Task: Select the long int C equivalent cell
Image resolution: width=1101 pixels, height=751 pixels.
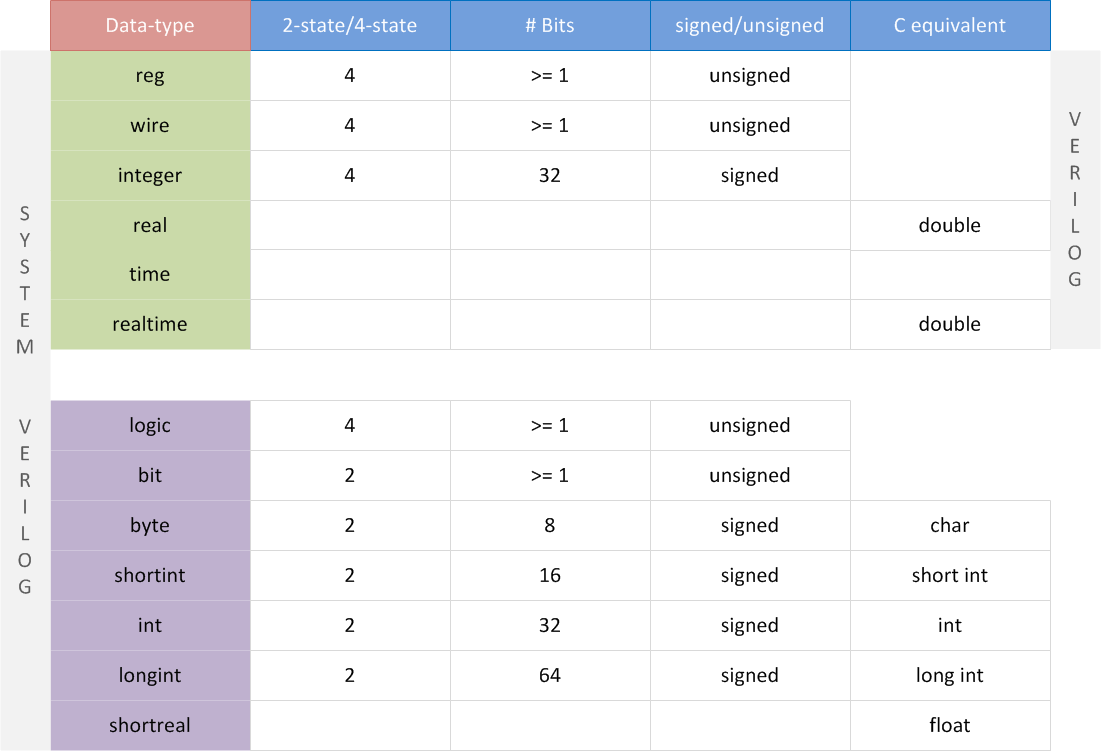Action: coord(950,675)
